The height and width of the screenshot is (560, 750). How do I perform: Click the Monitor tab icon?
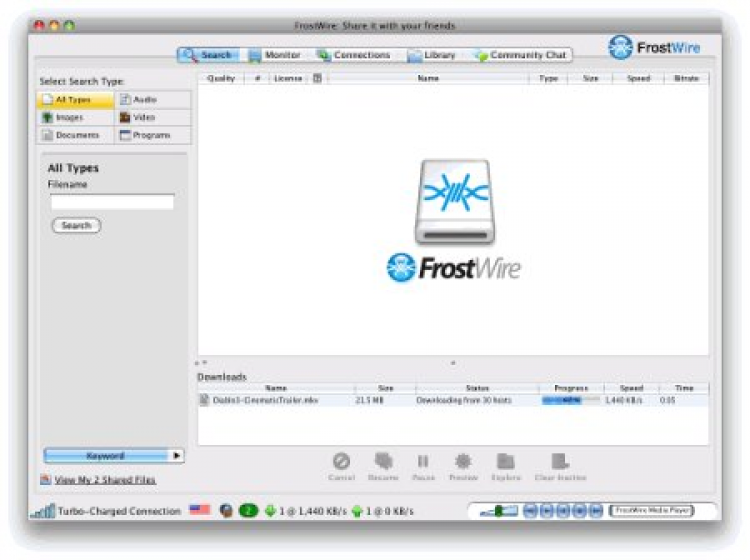254,55
